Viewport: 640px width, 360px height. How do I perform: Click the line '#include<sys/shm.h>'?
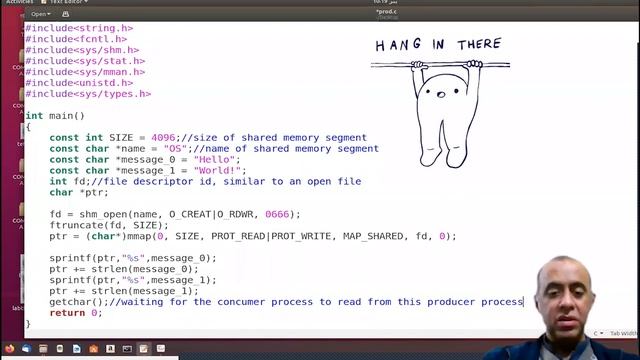point(82,50)
